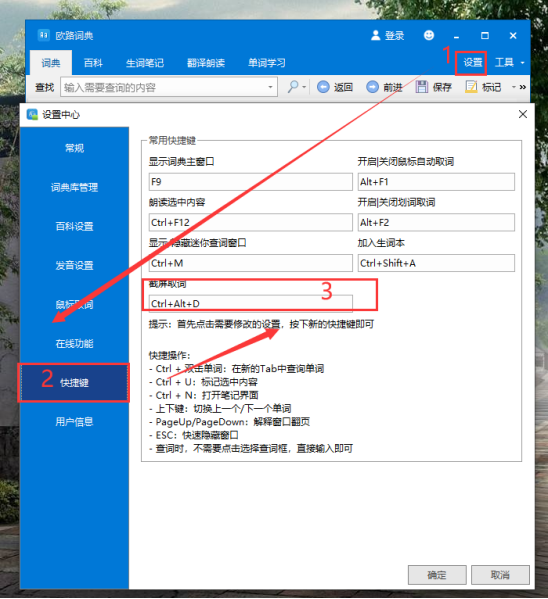Open the 设置 menu item
The image size is (548, 599).
click(x=472, y=62)
